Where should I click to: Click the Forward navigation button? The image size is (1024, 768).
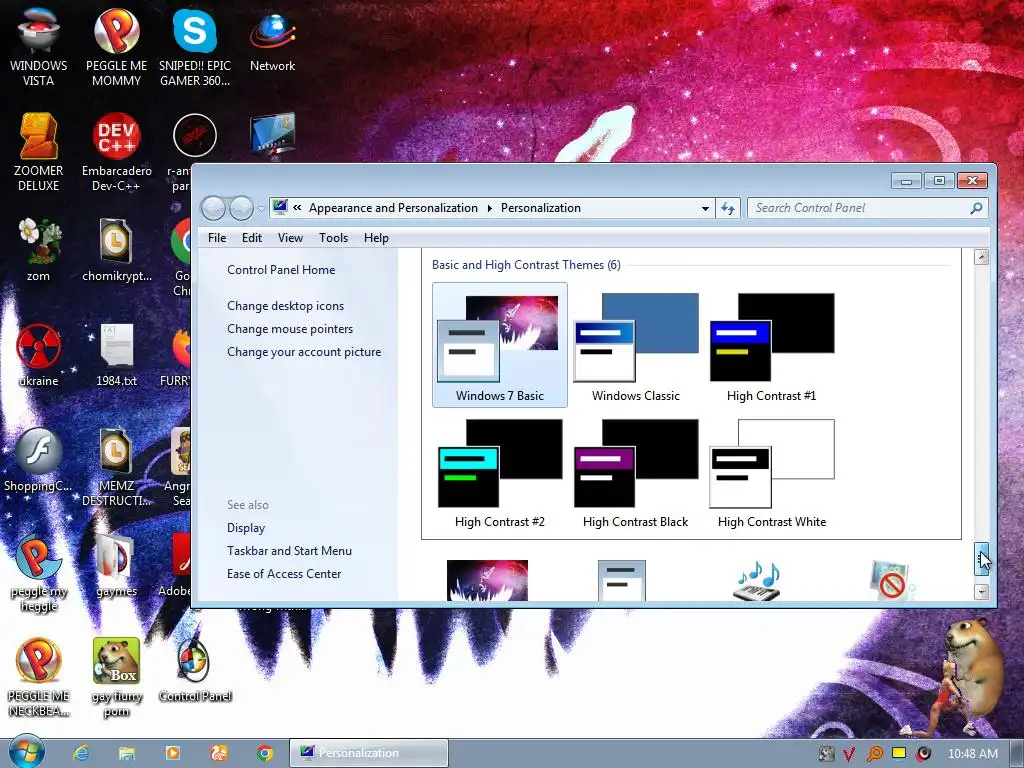pyautogui.click(x=241, y=208)
